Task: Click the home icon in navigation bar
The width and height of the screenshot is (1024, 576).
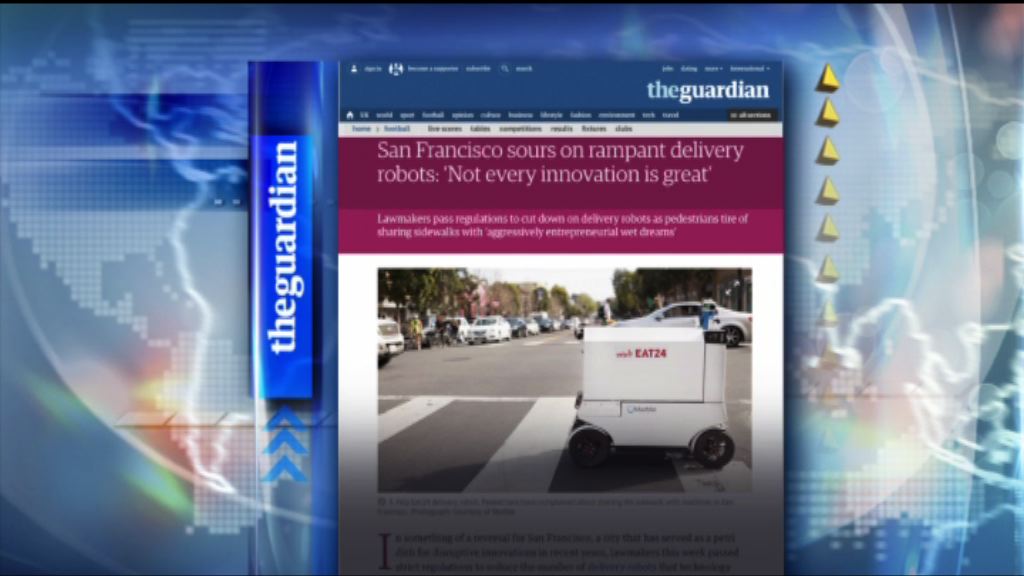Action: coord(351,115)
